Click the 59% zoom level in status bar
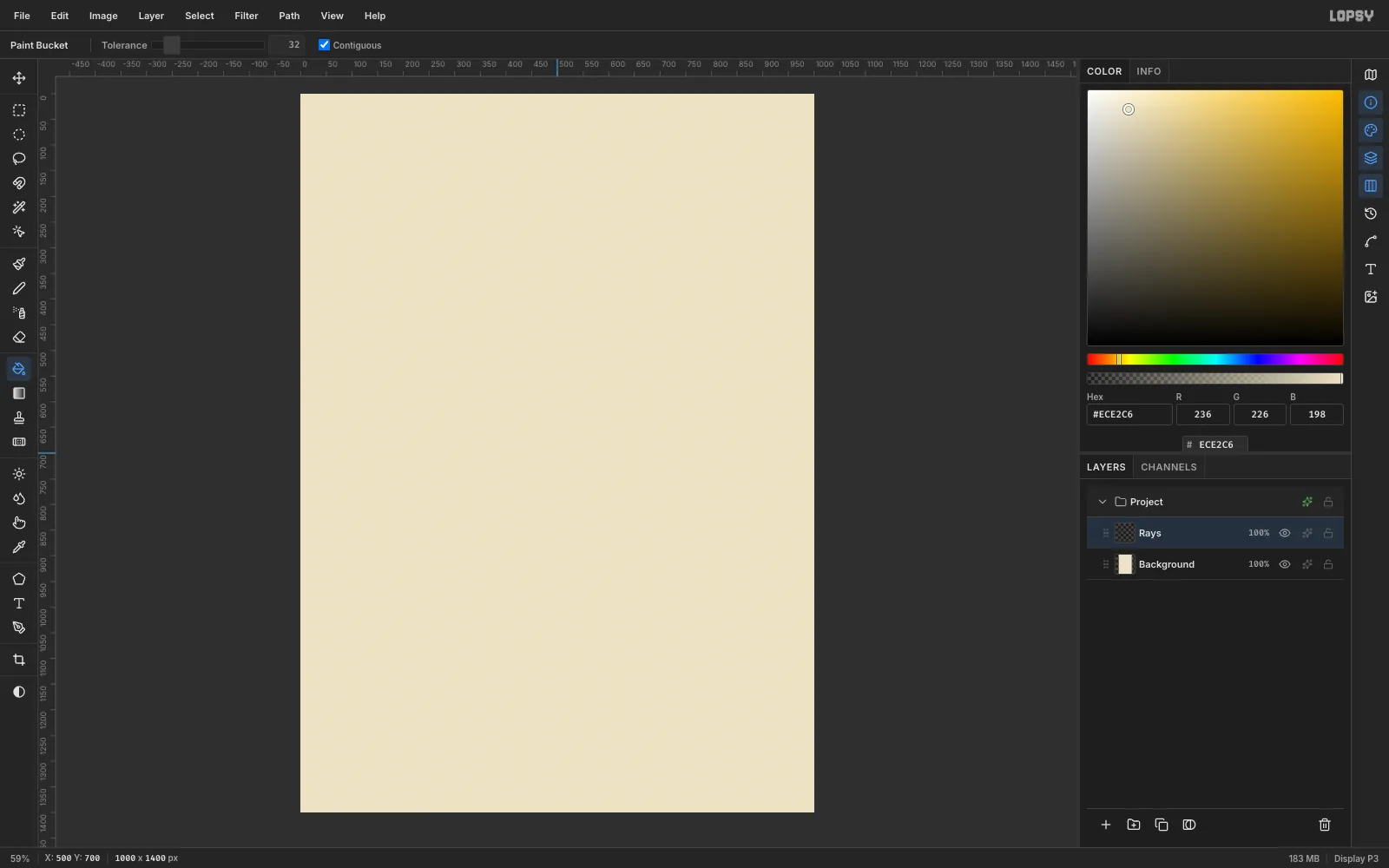1389x868 pixels. tap(20, 858)
